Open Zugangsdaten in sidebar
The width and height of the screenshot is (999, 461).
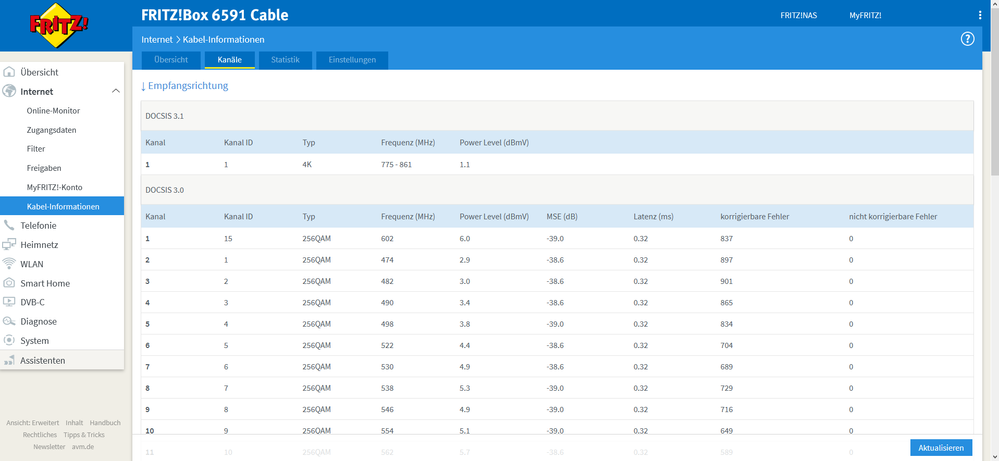[52, 129]
